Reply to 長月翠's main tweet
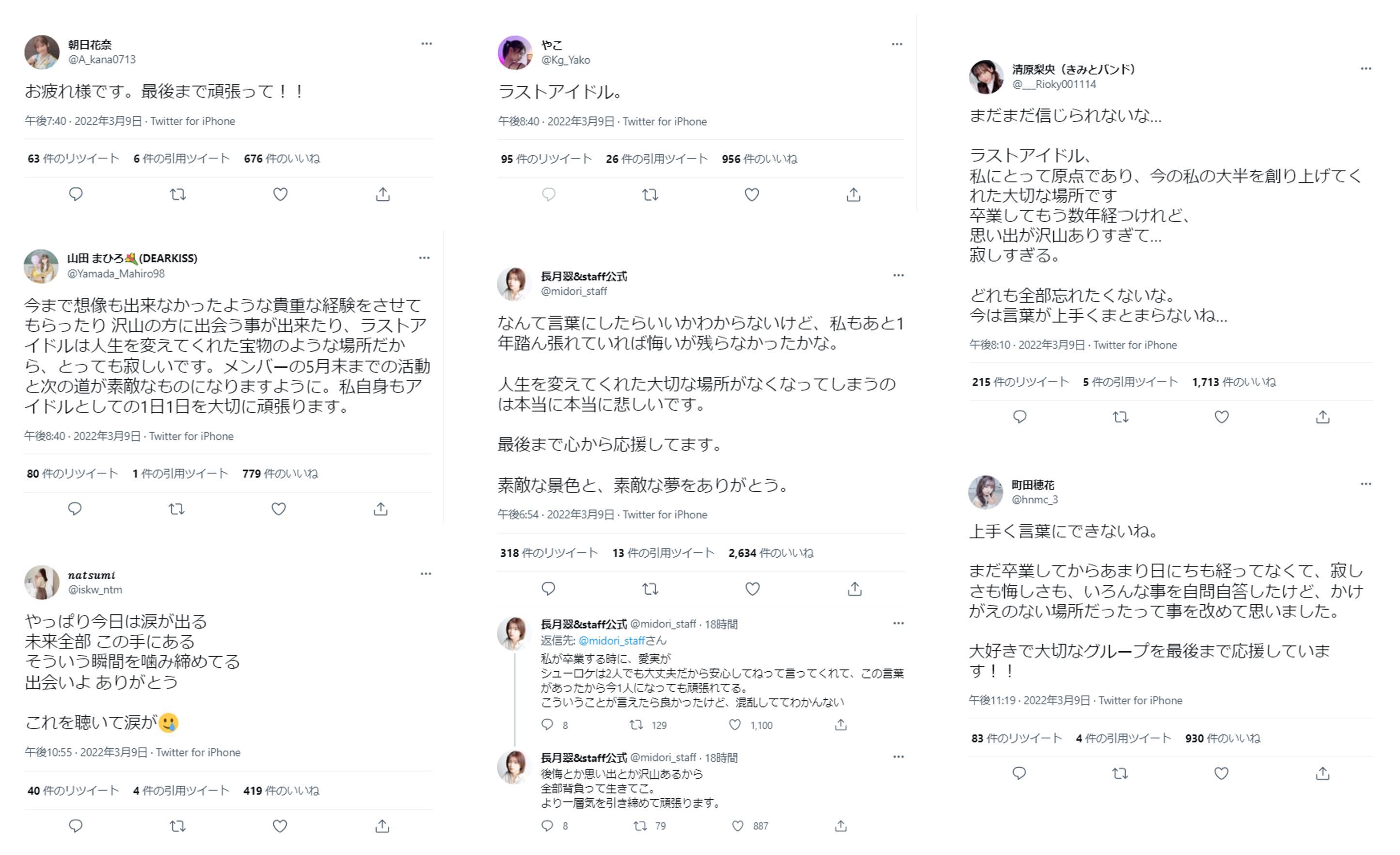This screenshot has height=855, width=1400. coord(548,589)
